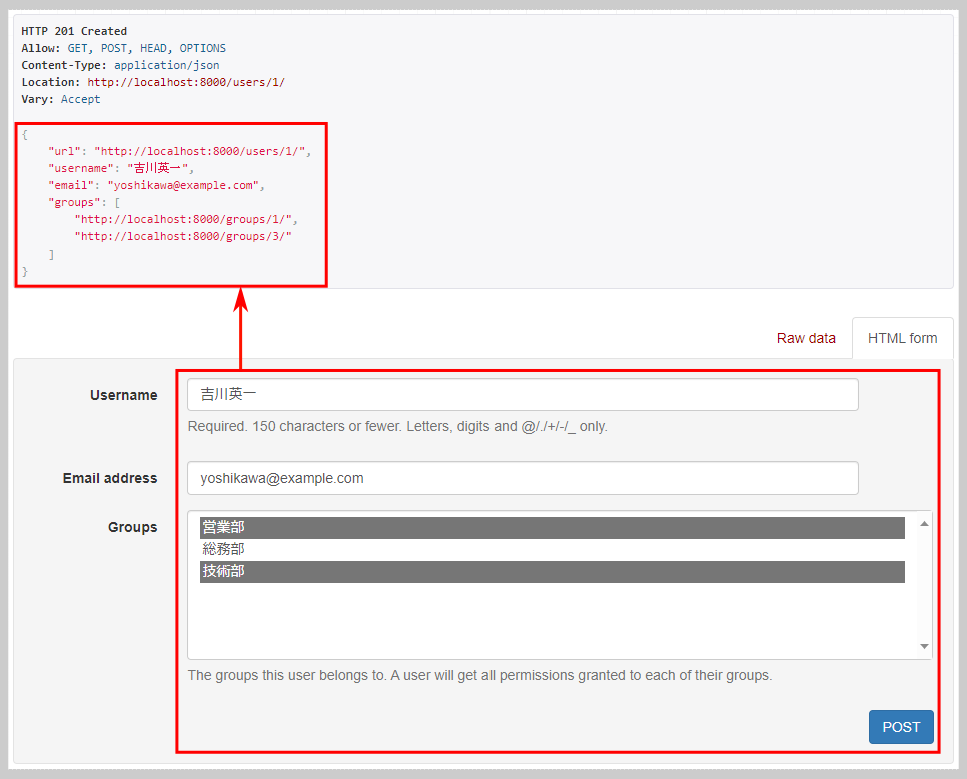Viewport: 967px width, 779px height.
Task: Select 技術部 in the Groups list
Action: point(552,571)
